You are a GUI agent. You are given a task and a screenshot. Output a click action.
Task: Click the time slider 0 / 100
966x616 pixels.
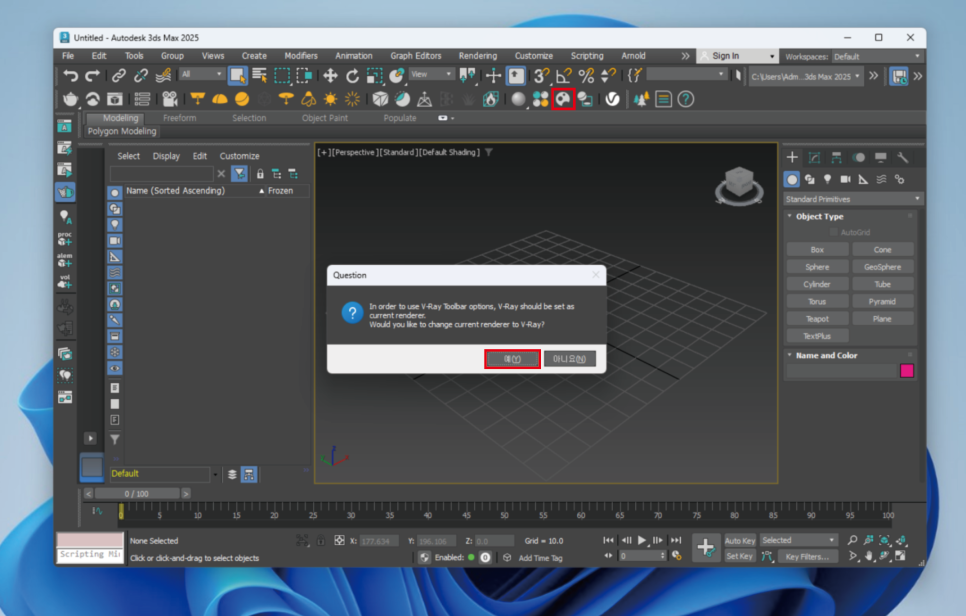[137, 493]
